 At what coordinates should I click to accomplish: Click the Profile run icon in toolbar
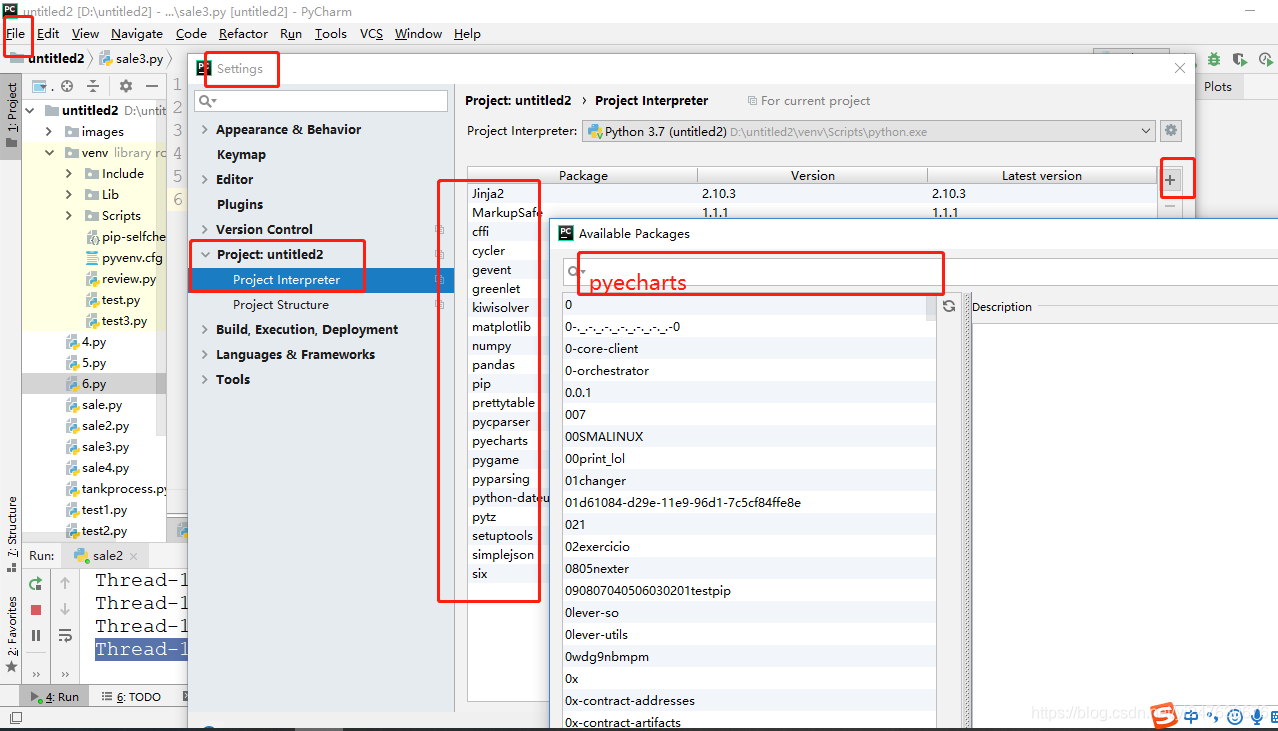[x=1264, y=60]
